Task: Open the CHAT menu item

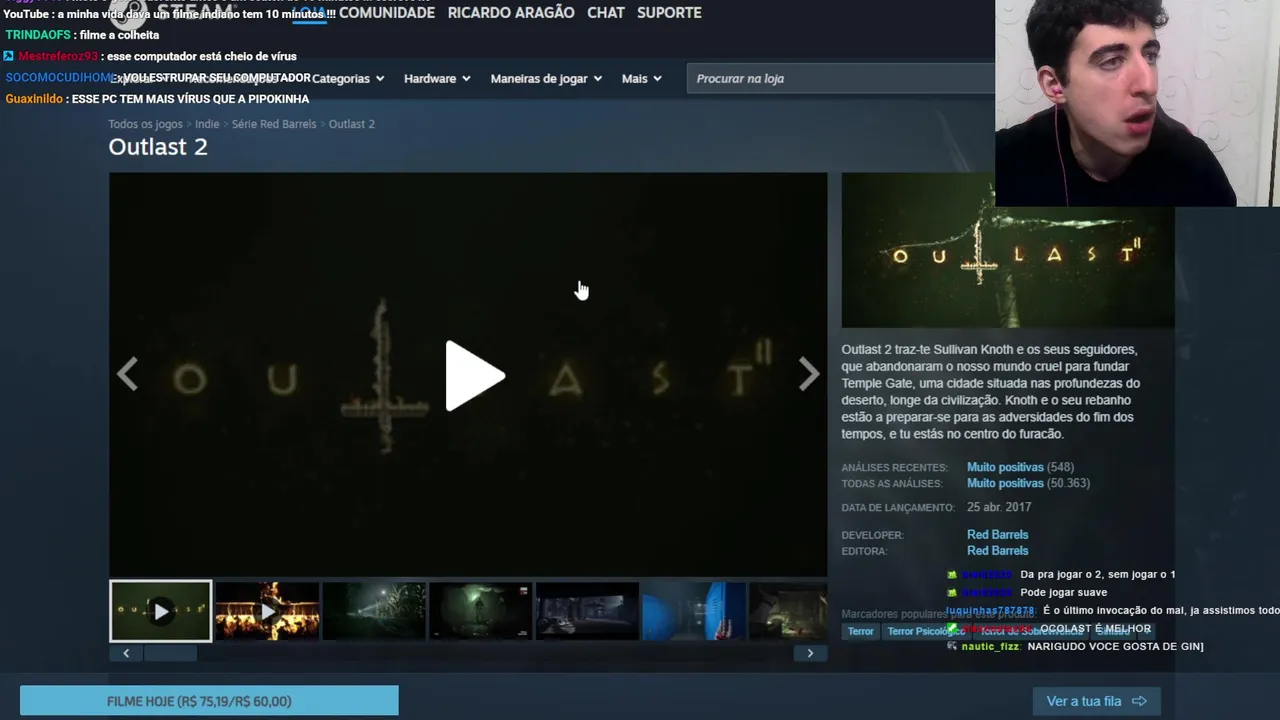Action: [x=606, y=13]
